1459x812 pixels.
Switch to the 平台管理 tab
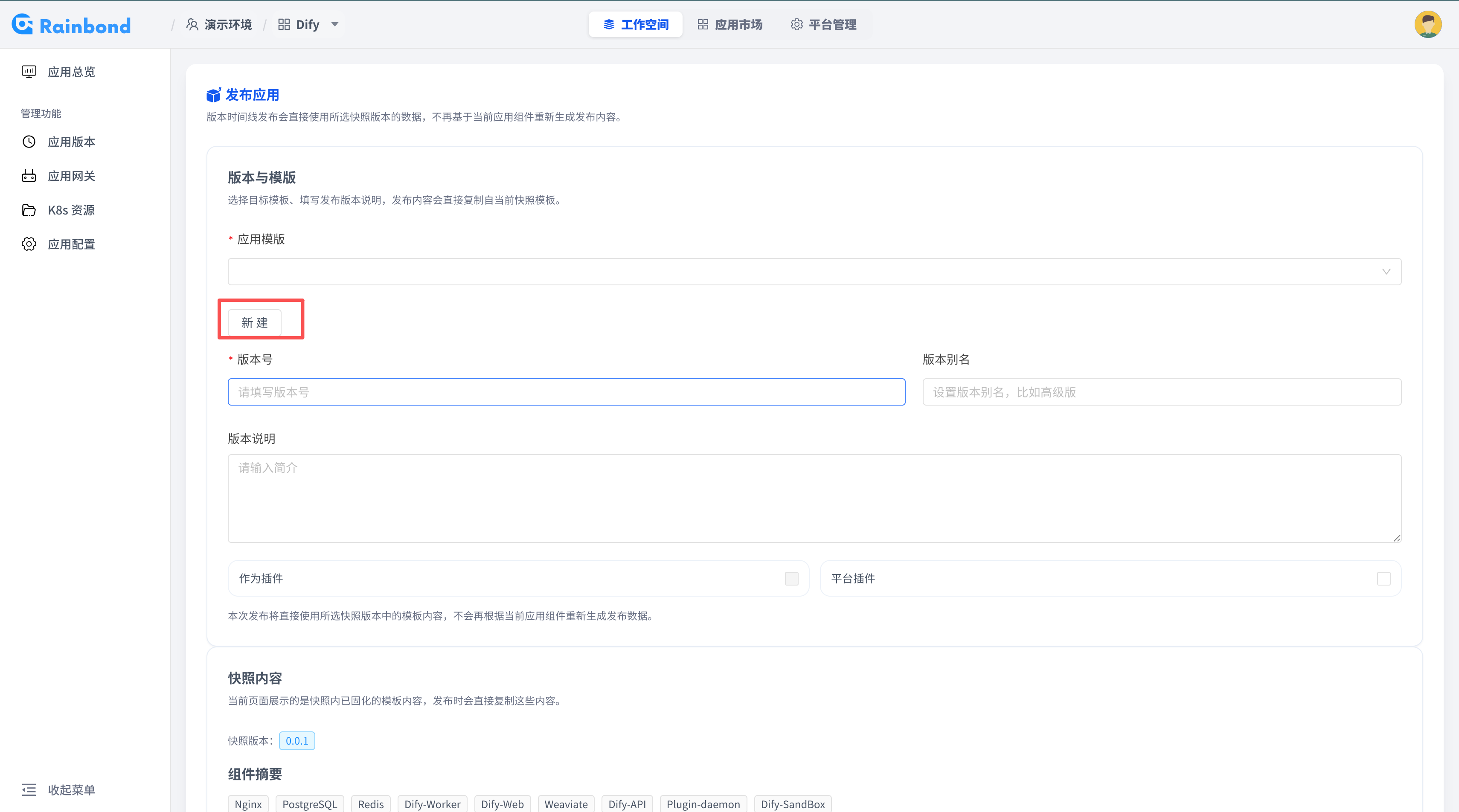point(823,24)
